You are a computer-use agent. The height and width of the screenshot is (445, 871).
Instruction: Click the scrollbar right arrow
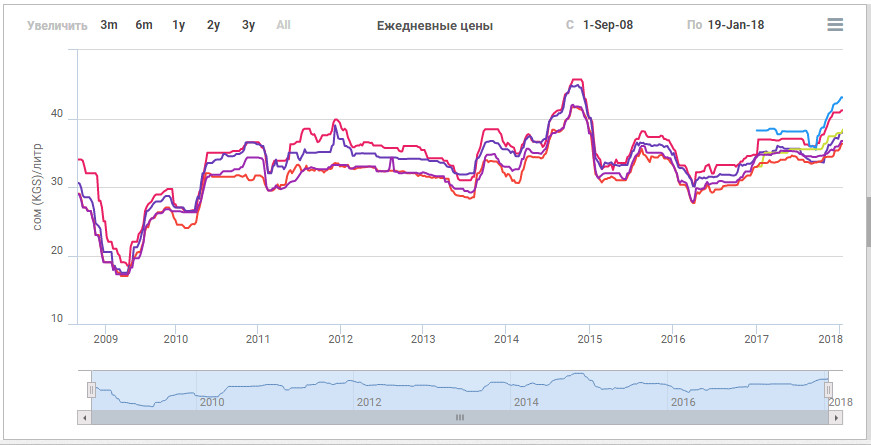pos(836,417)
